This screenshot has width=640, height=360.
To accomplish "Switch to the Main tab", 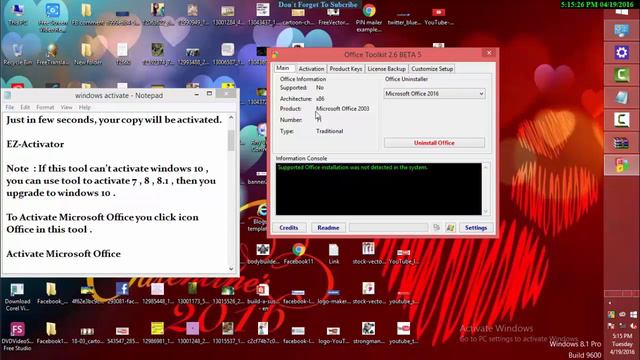I will (x=283, y=68).
